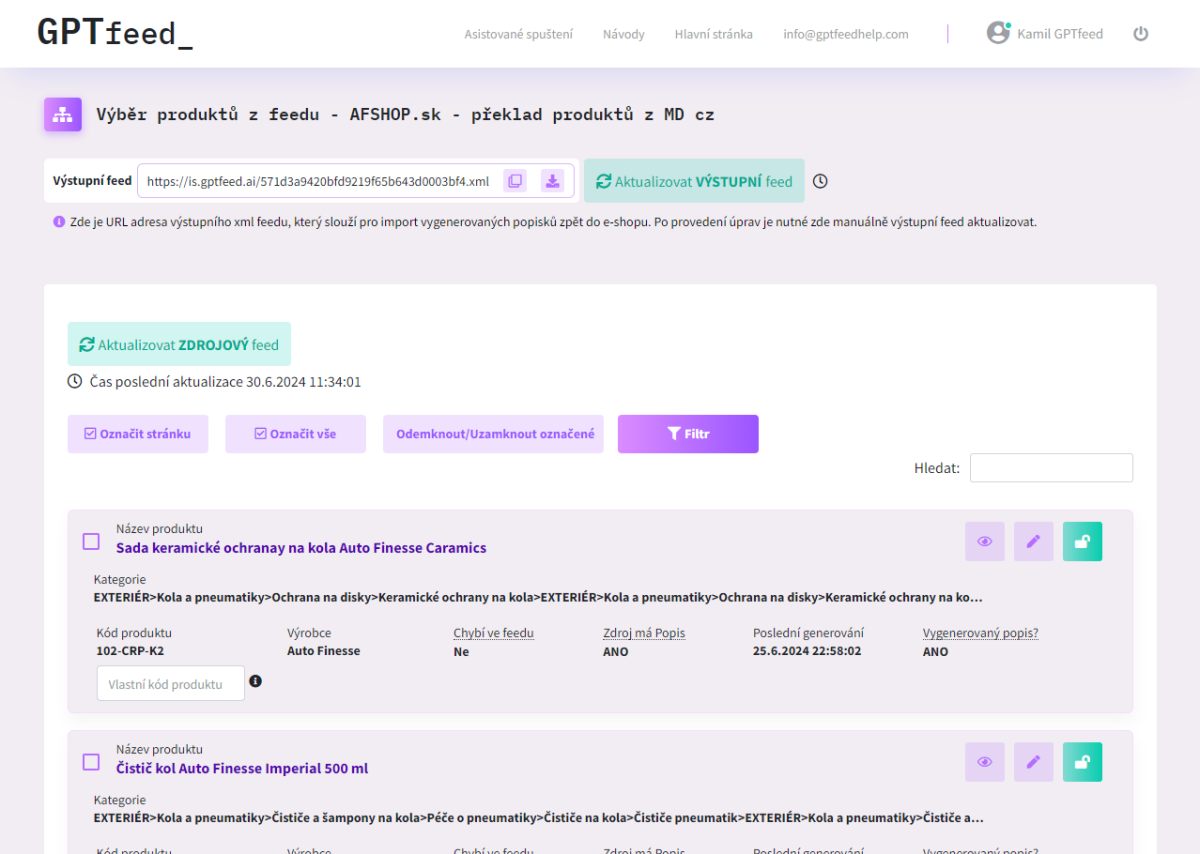Click the Čas poslední aktualizace timestamp text

225,382
